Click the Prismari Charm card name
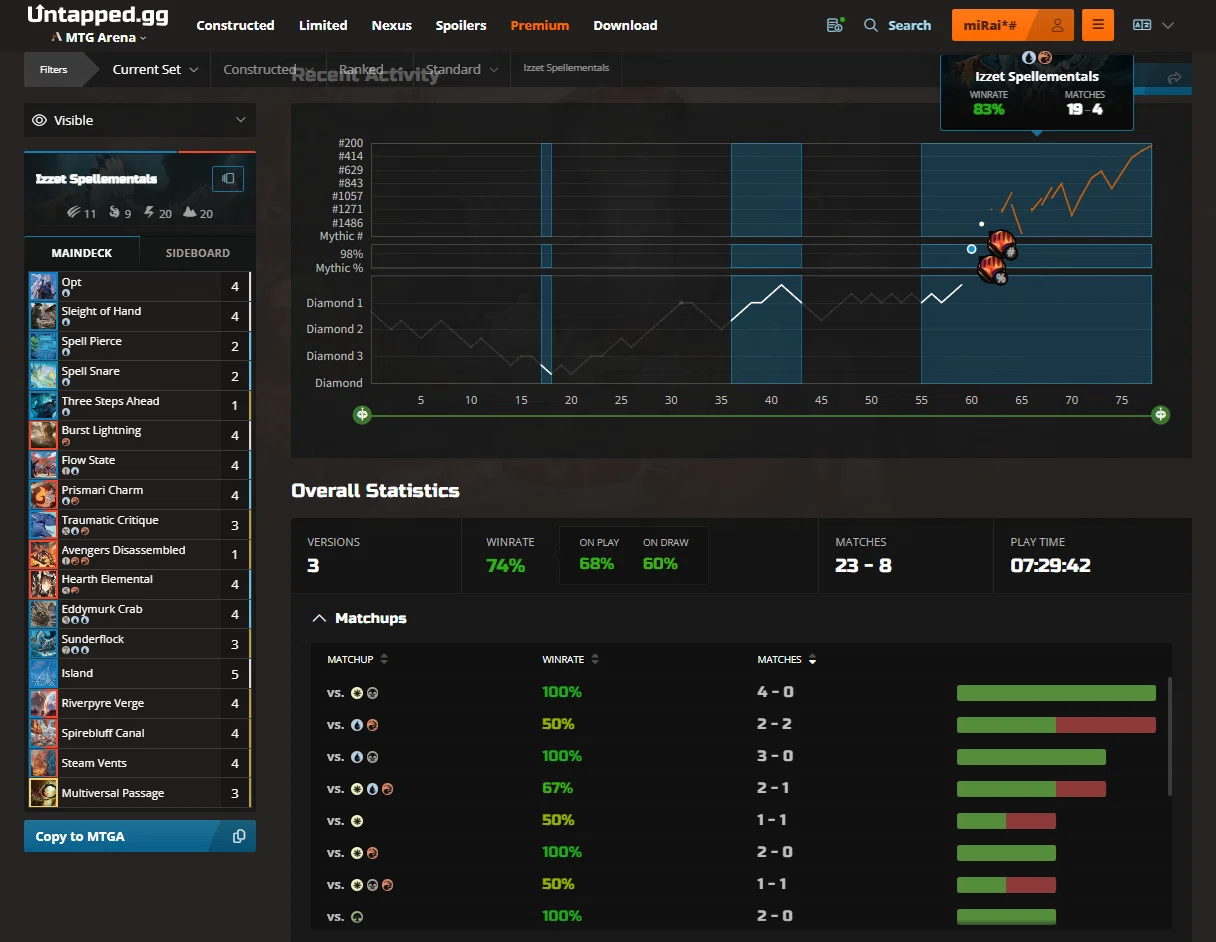The height and width of the screenshot is (942, 1216). click(102, 490)
